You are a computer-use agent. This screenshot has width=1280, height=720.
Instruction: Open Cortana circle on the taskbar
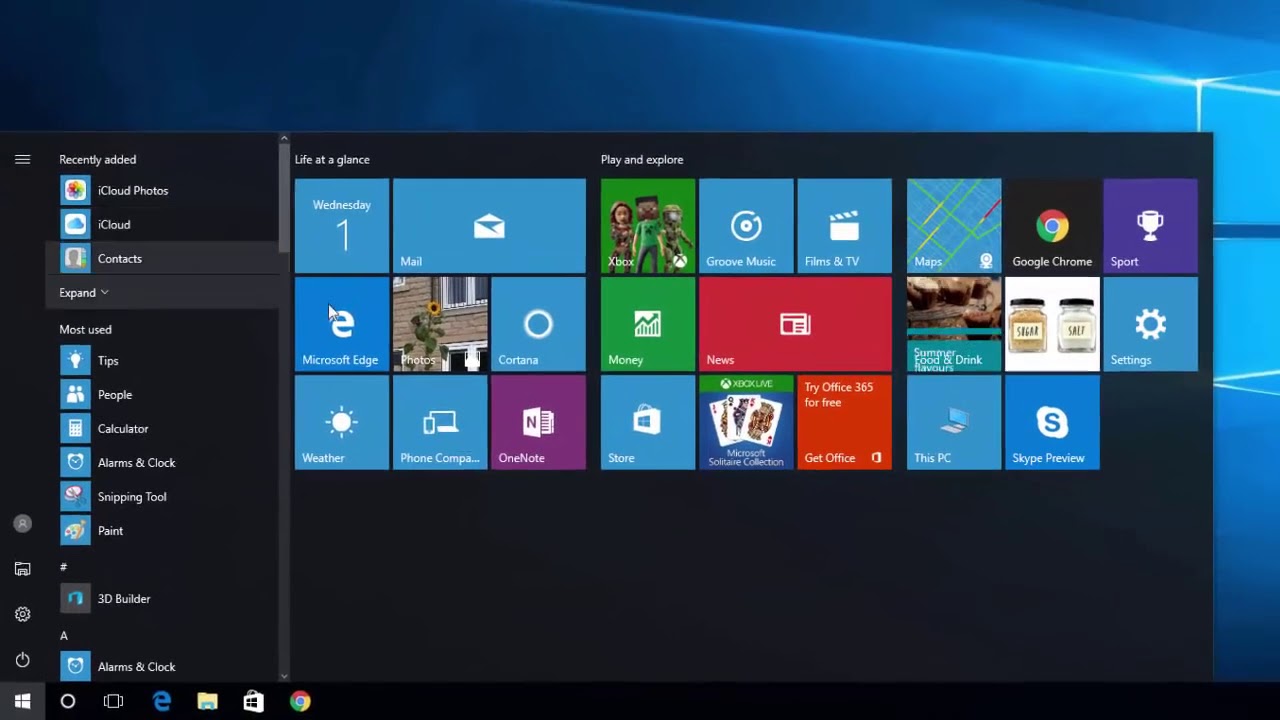click(x=68, y=701)
